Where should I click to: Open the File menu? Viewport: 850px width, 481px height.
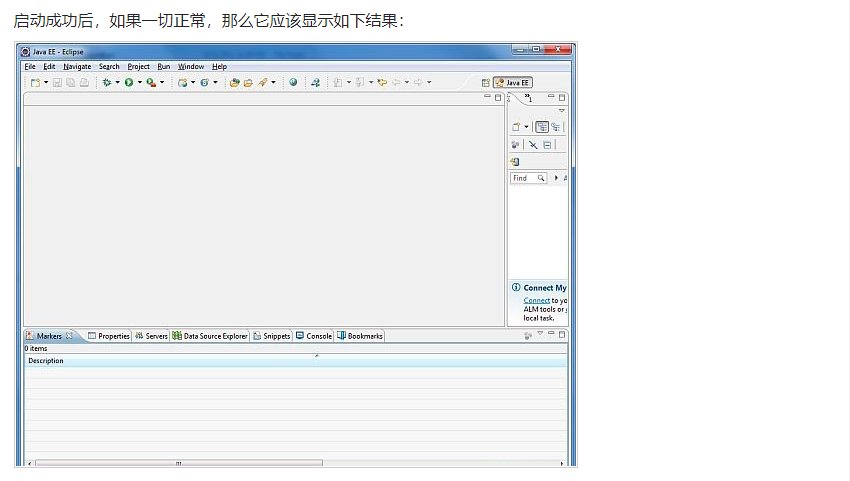pyautogui.click(x=30, y=67)
